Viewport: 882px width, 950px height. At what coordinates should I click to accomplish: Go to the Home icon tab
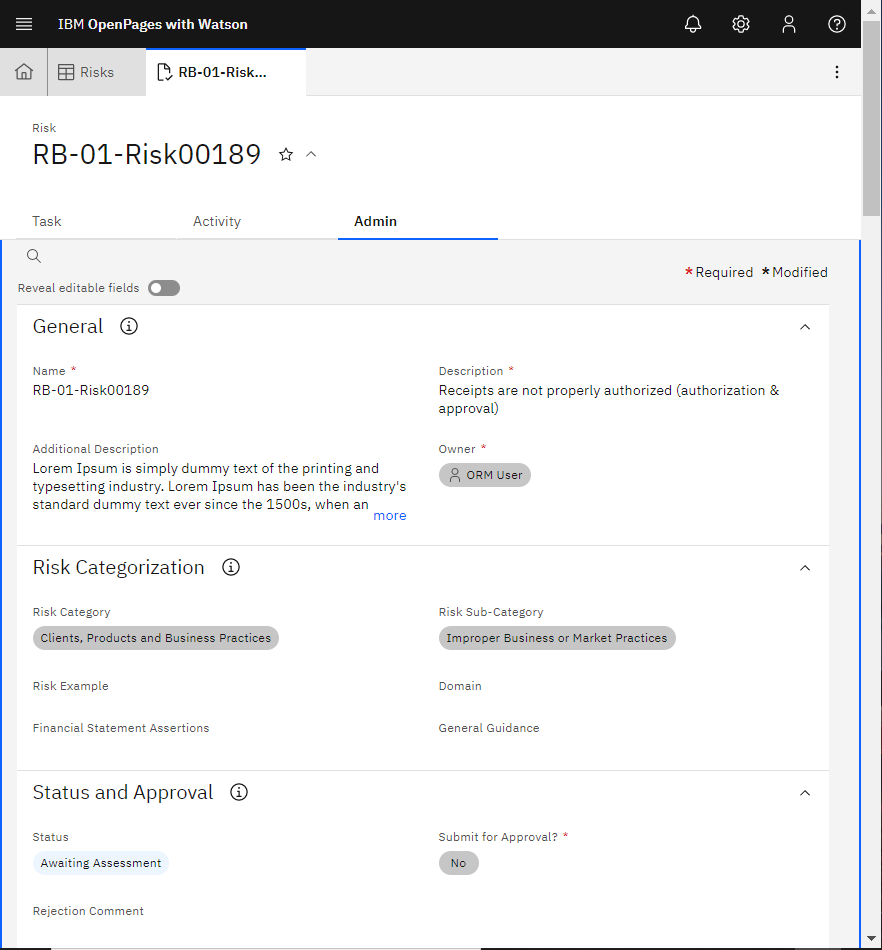23,71
